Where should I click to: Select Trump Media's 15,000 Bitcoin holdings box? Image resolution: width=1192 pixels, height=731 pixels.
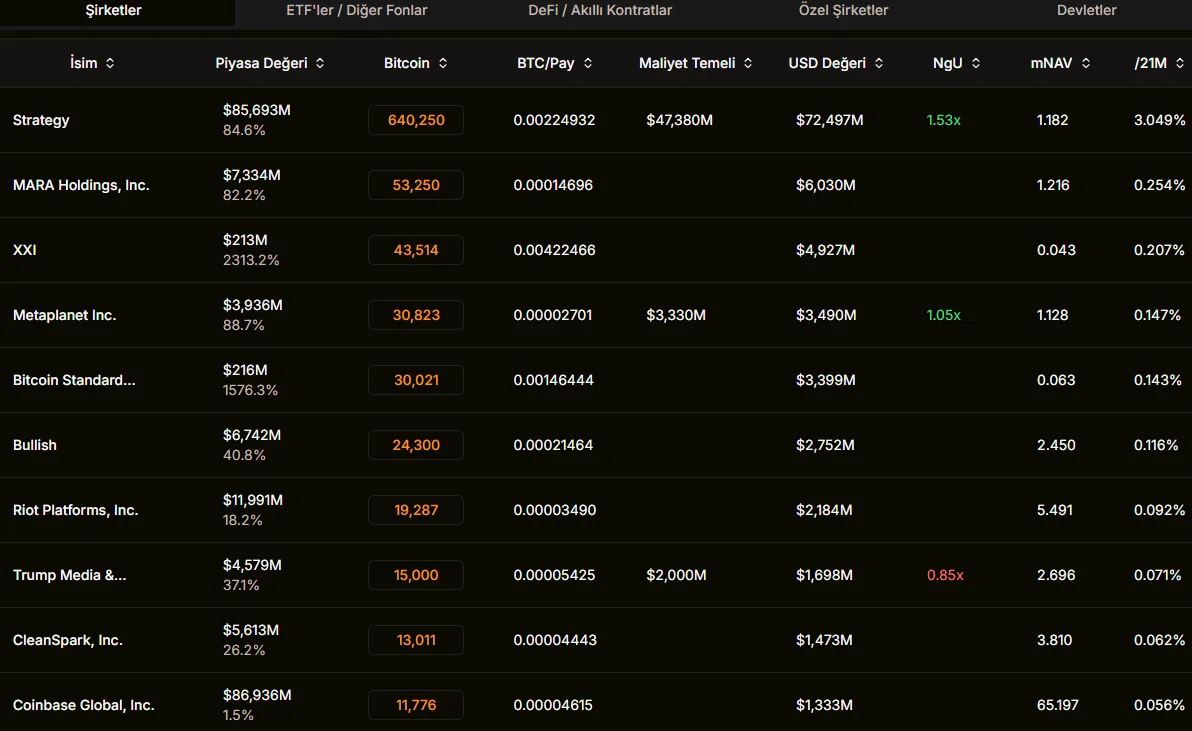(x=416, y=575)
